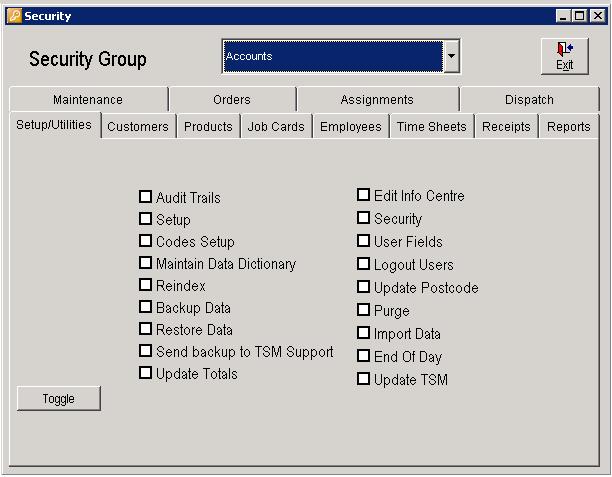612x477 pixels.
Task: Go to the Reports tab
Action: [568, 127]
